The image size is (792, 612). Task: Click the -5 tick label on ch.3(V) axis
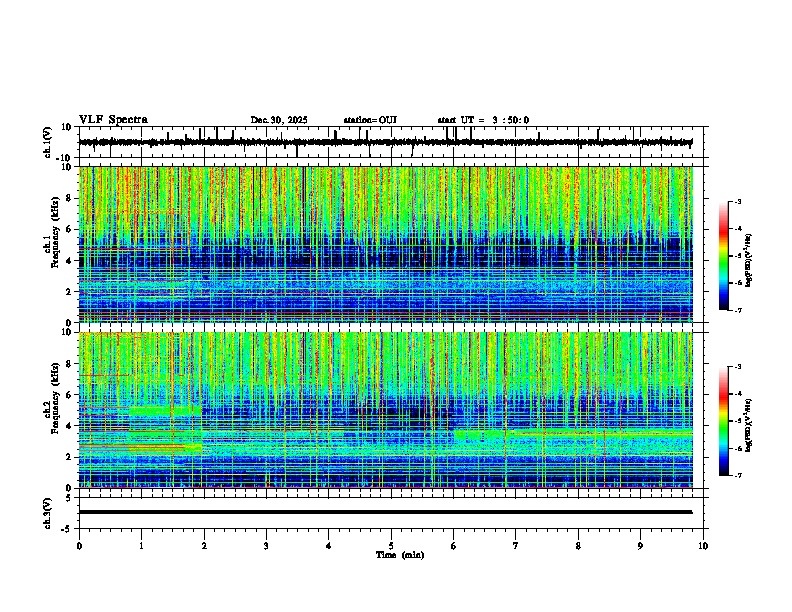click(x=67, y=529)
